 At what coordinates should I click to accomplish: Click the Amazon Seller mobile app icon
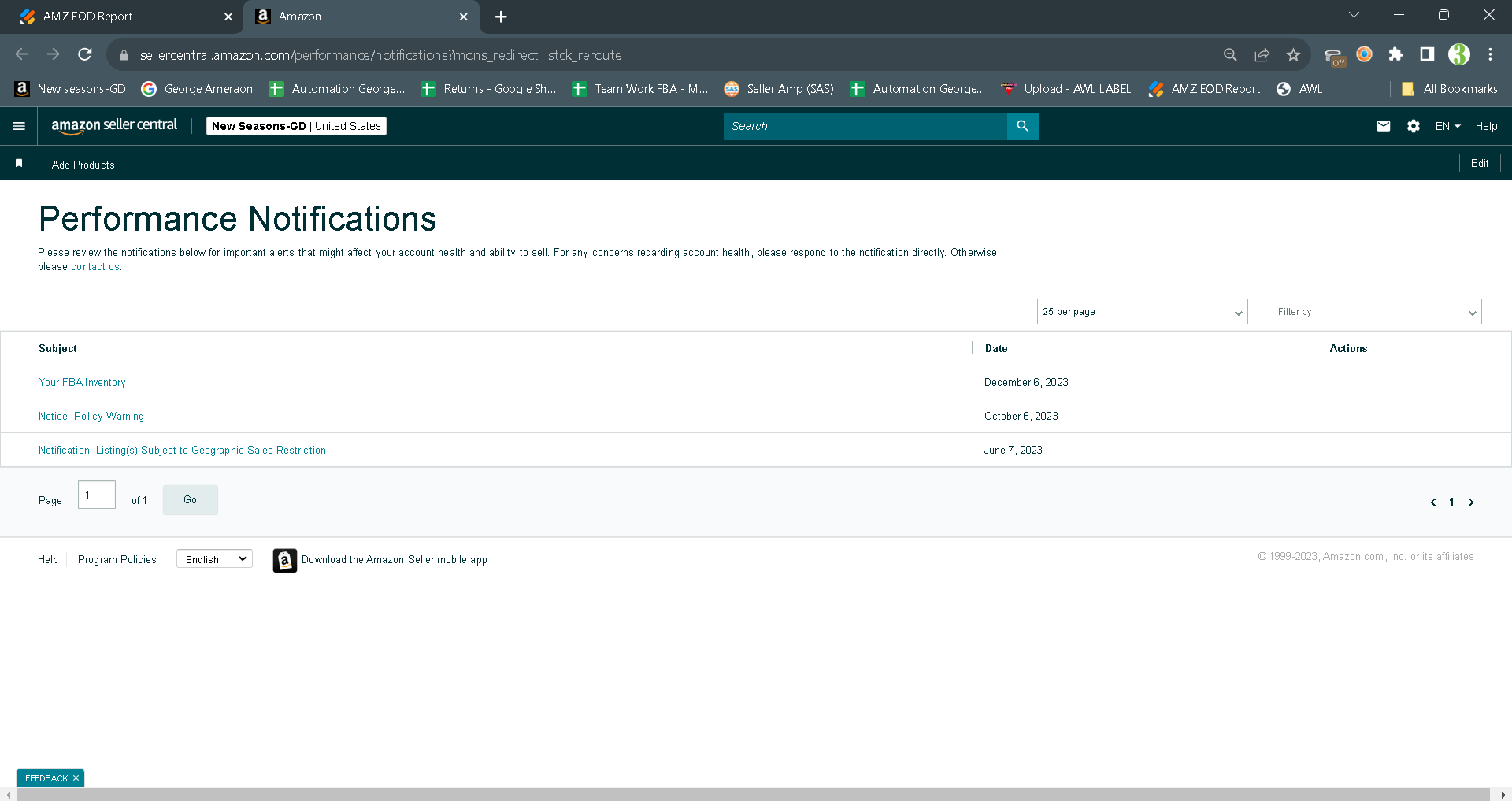point(285,560)
